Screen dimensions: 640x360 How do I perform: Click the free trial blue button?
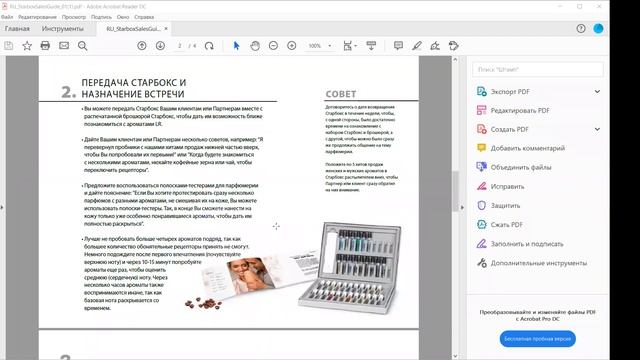(538, 339)
